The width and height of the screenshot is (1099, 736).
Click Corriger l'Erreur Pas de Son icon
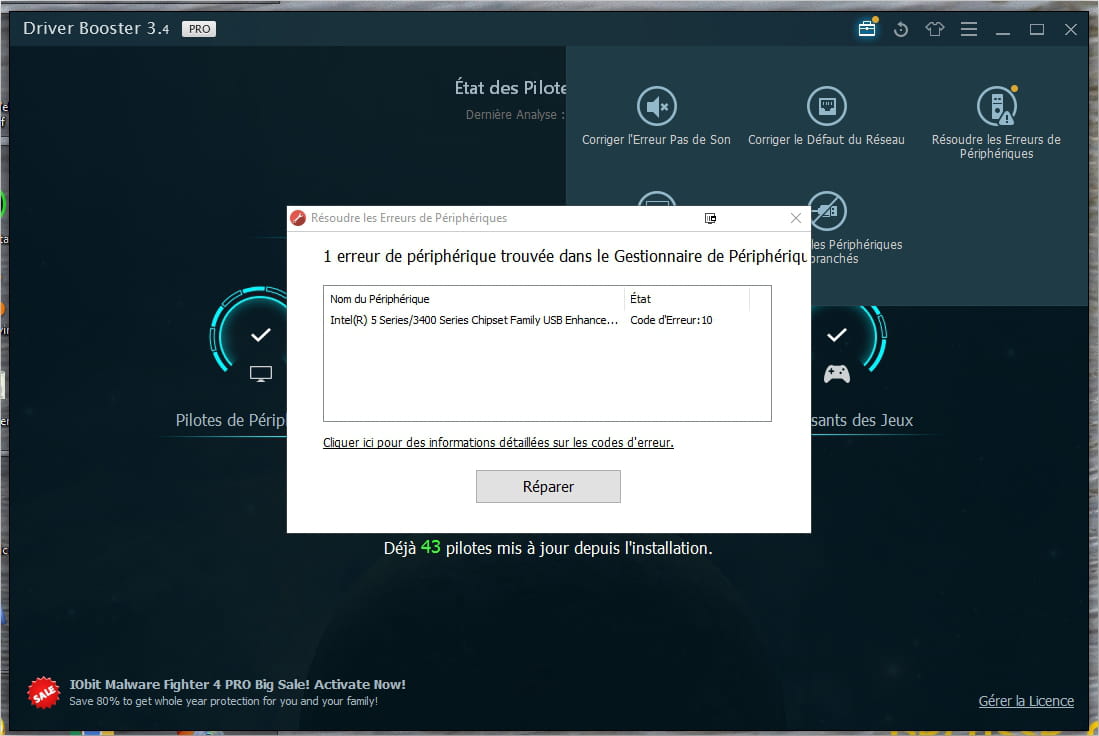tap(657, 106)
